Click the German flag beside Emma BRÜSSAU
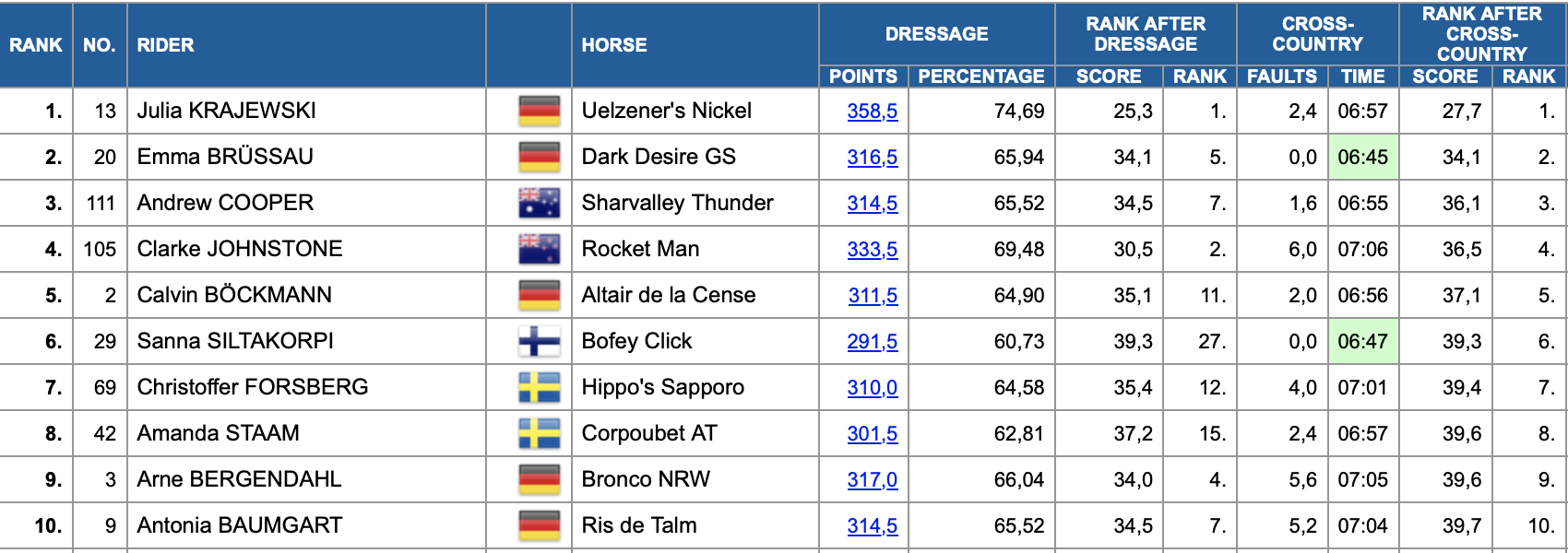This screenshot has height=553, width=1568. 540,157
